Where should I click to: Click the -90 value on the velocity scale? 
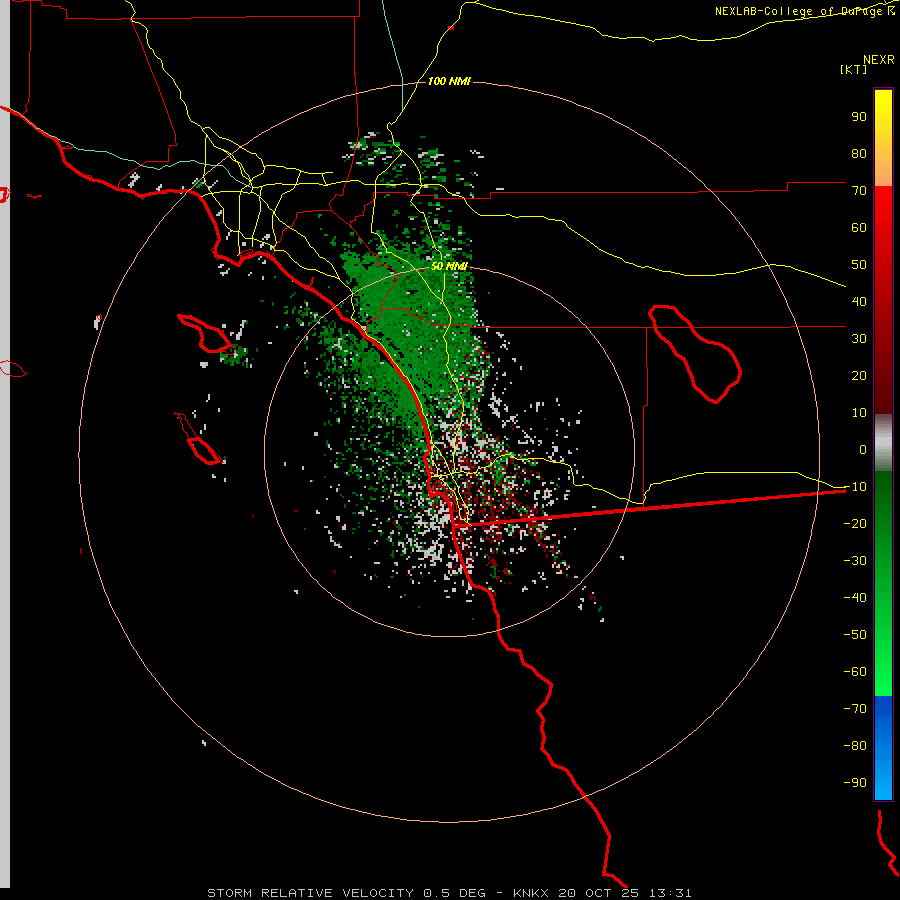[855, 782]
